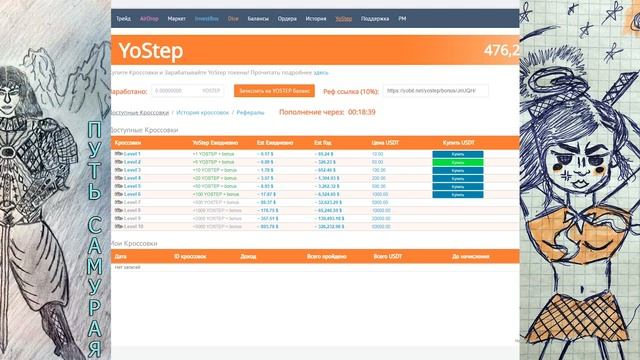This screenshot has width=640, height=360.
Task: Open the AirDrop menu item
Action: [149, 19]
